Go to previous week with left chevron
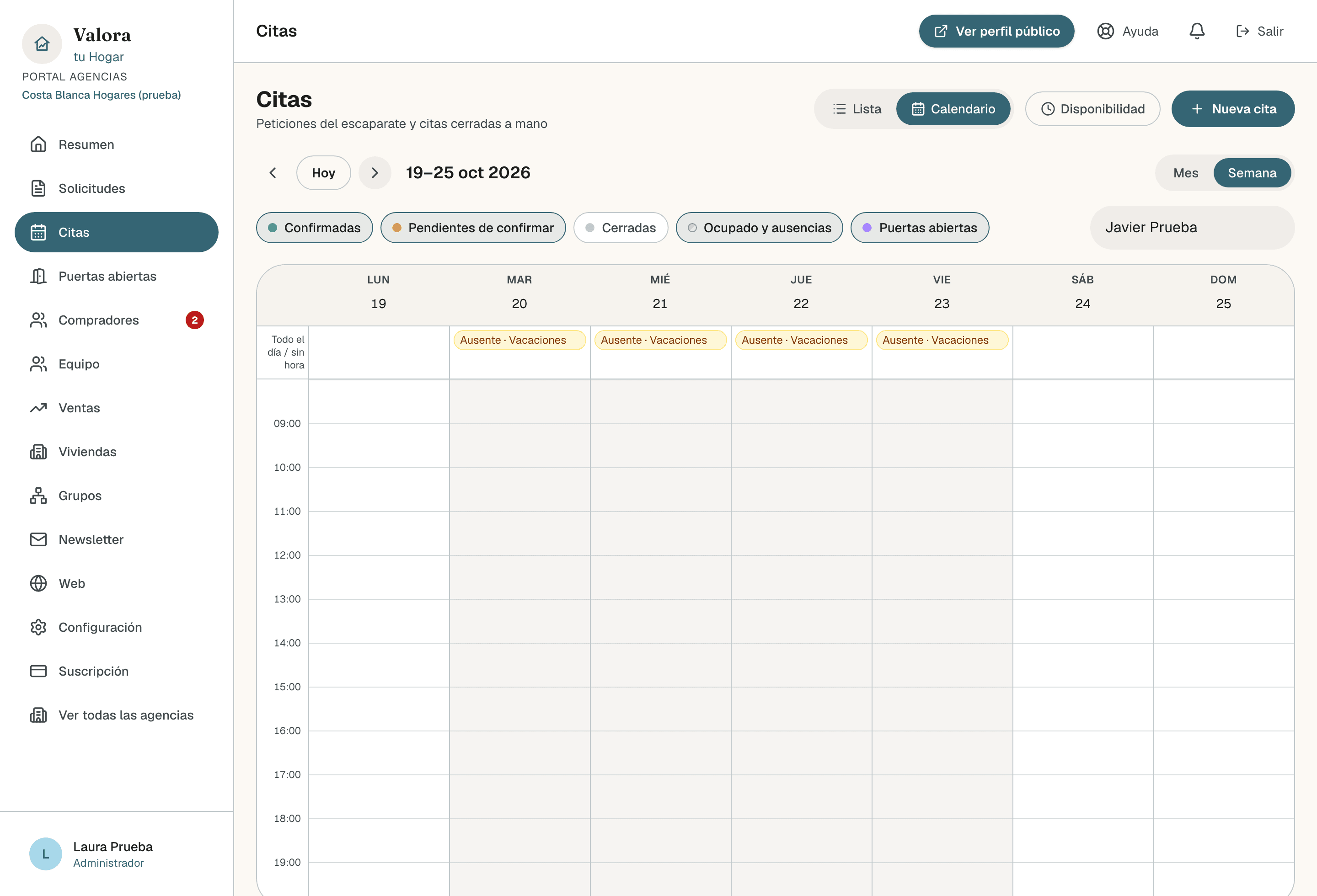The image size is (1317, 896). (273, 173)
